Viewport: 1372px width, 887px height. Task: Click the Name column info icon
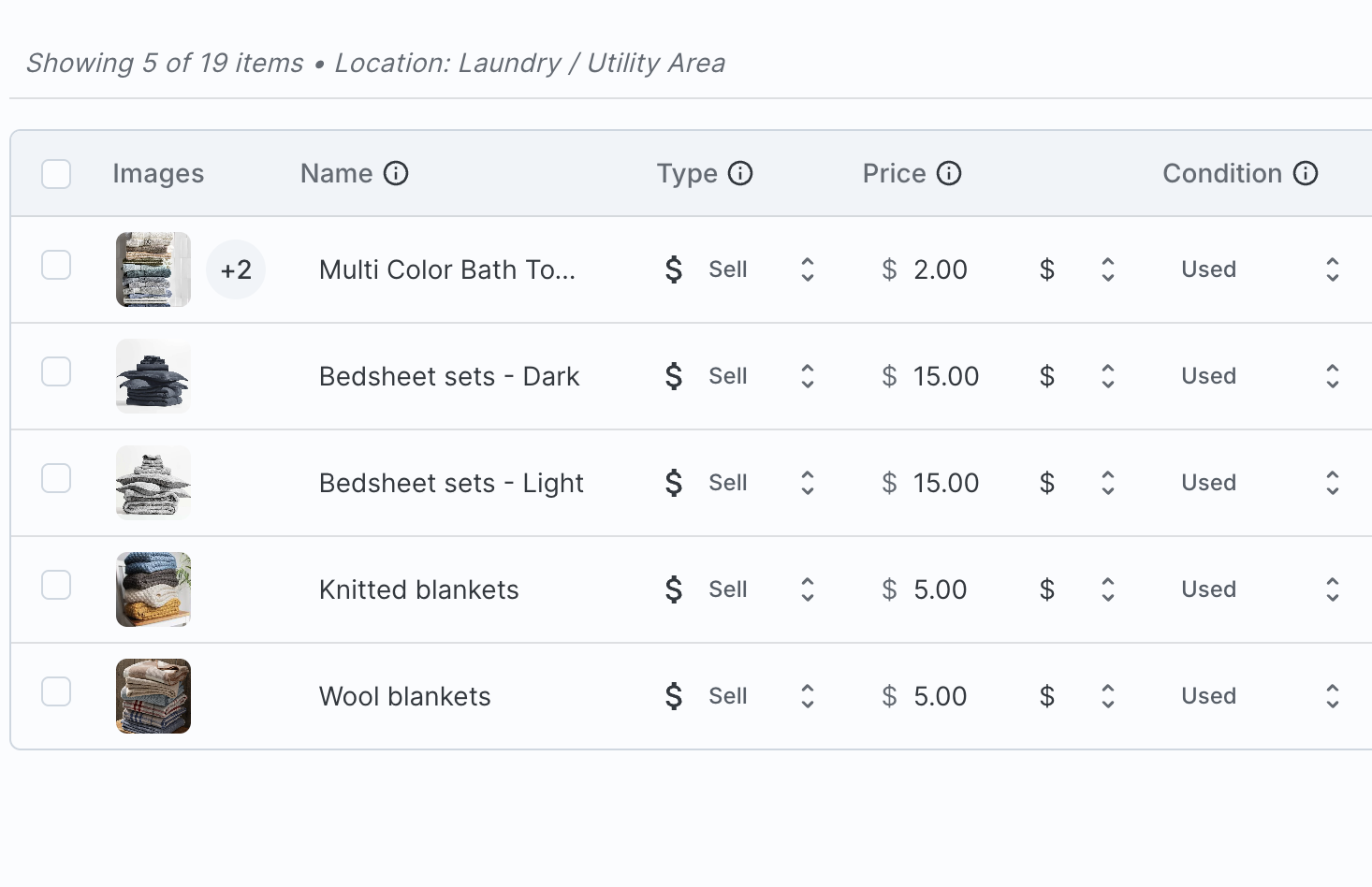coord(397,173)
